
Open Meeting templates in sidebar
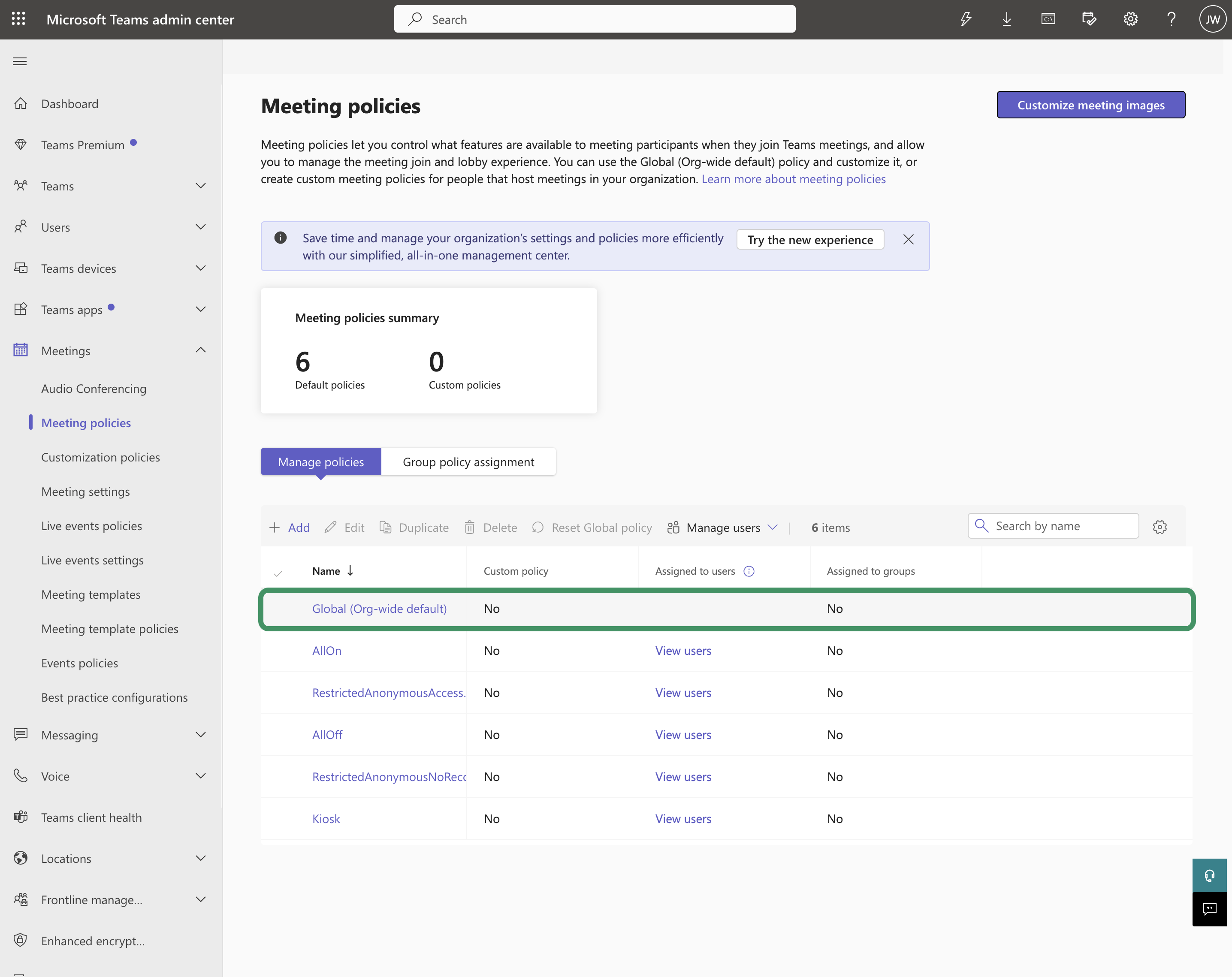tap(91, 594)
